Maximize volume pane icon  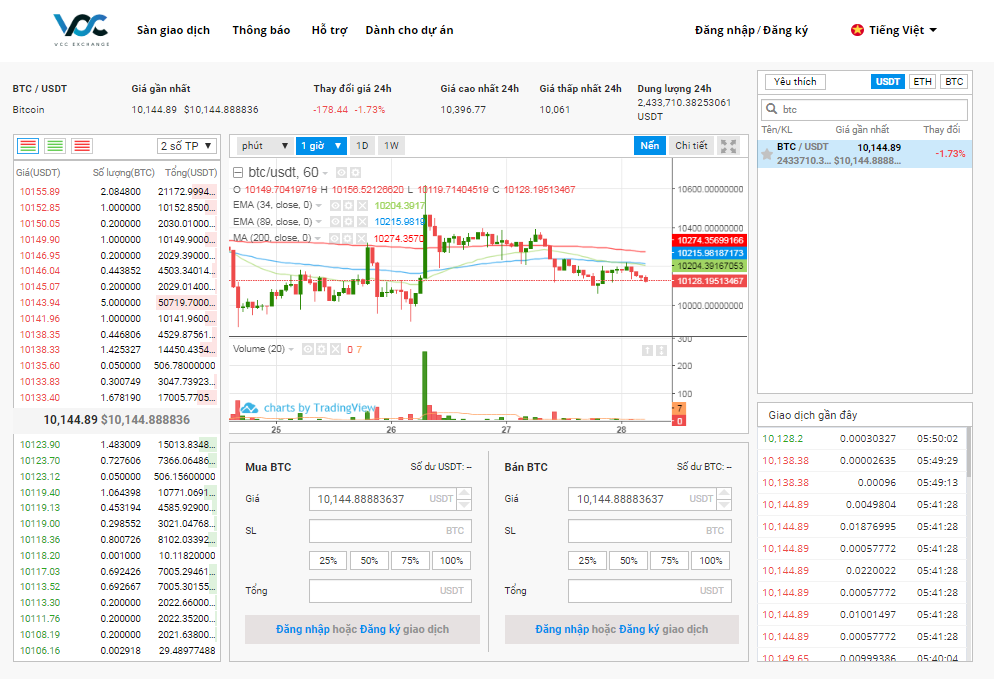[x=661, y=351]
